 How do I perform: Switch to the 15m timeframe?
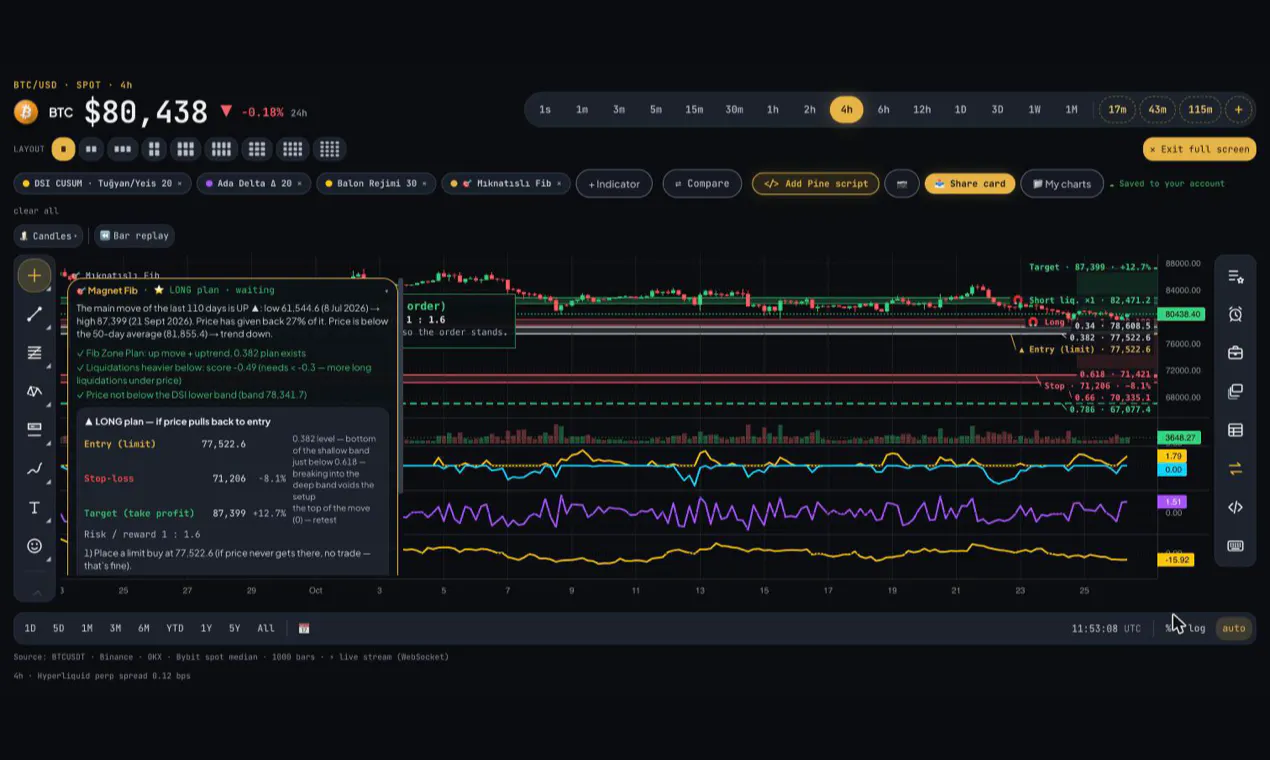[694, 110]
